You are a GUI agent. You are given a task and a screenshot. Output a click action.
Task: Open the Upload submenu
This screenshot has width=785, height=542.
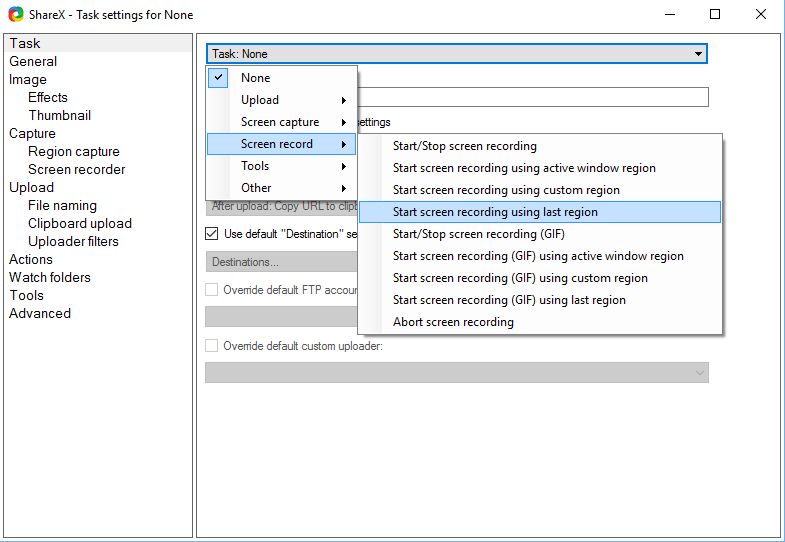point(281,100)
